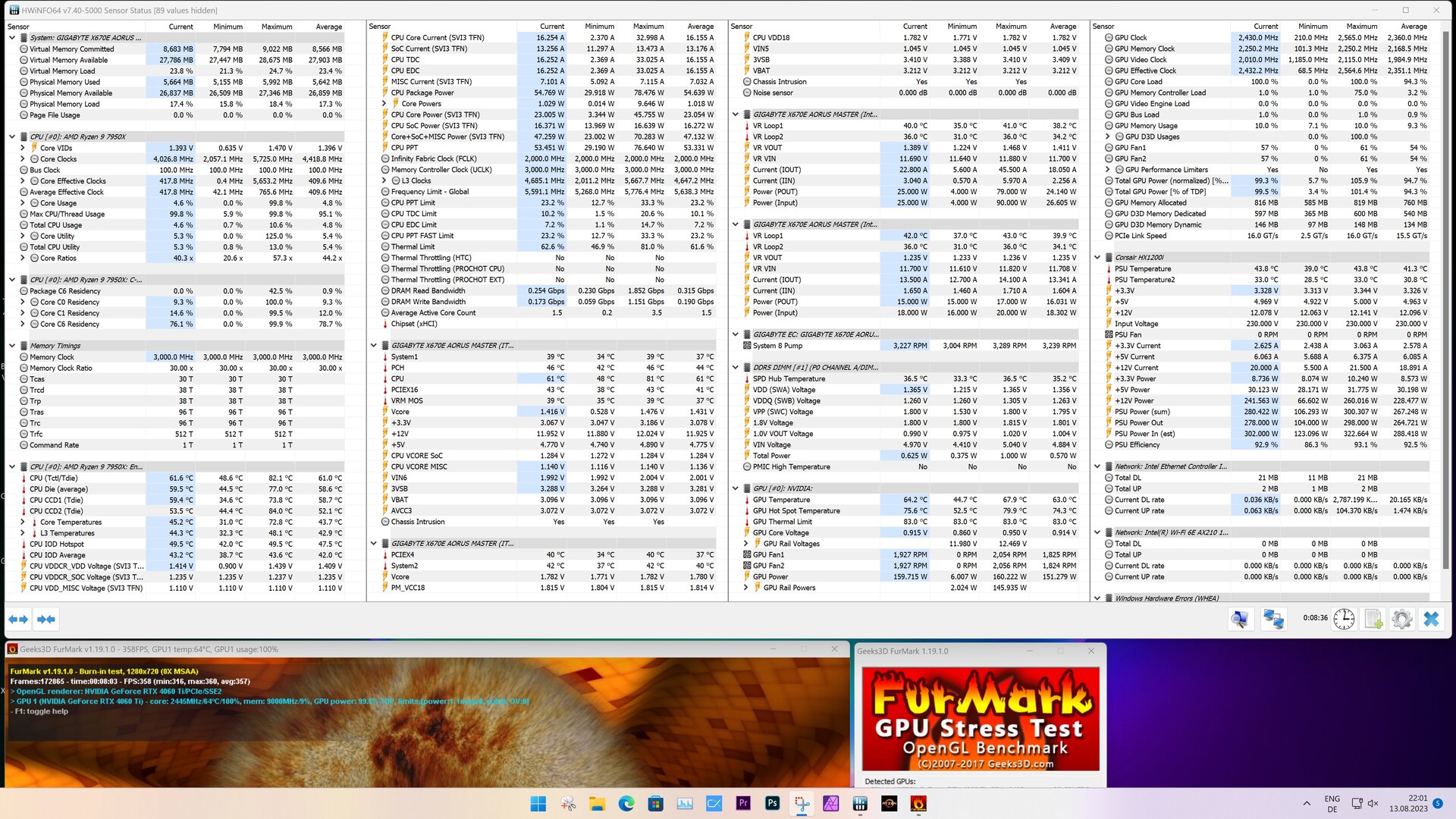The width and height of the screenshot is (1456, 819).
Task: Open the Windows Start menu
Action: 538,804
